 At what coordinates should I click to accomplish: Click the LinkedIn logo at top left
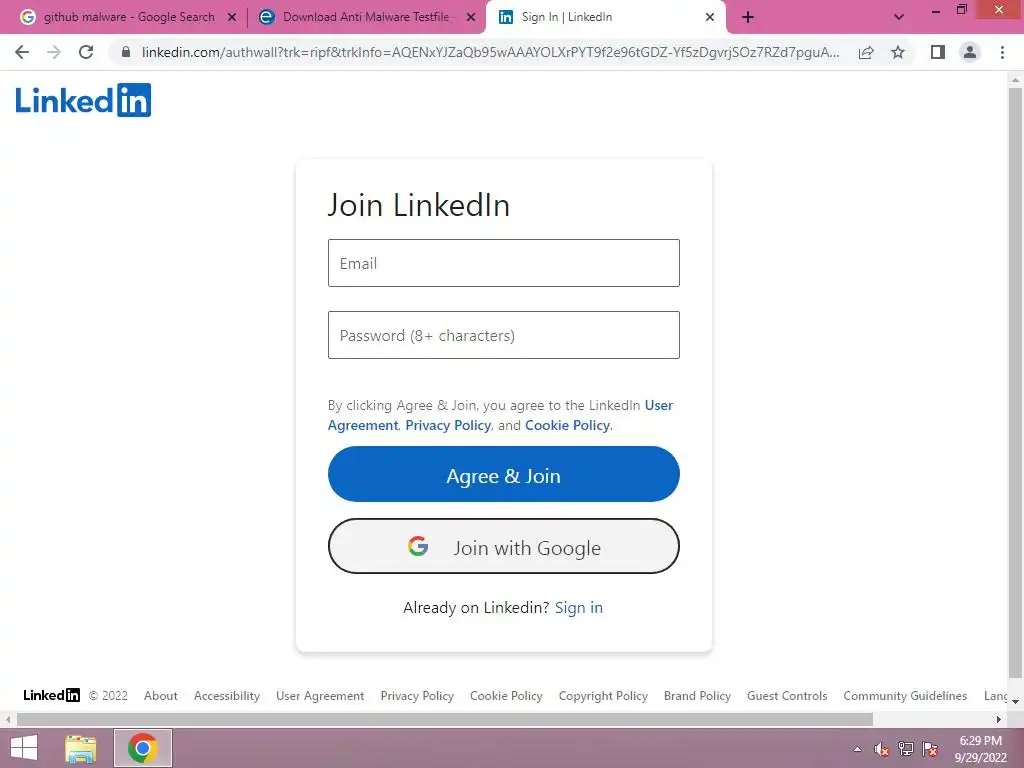tap(83, 100)
